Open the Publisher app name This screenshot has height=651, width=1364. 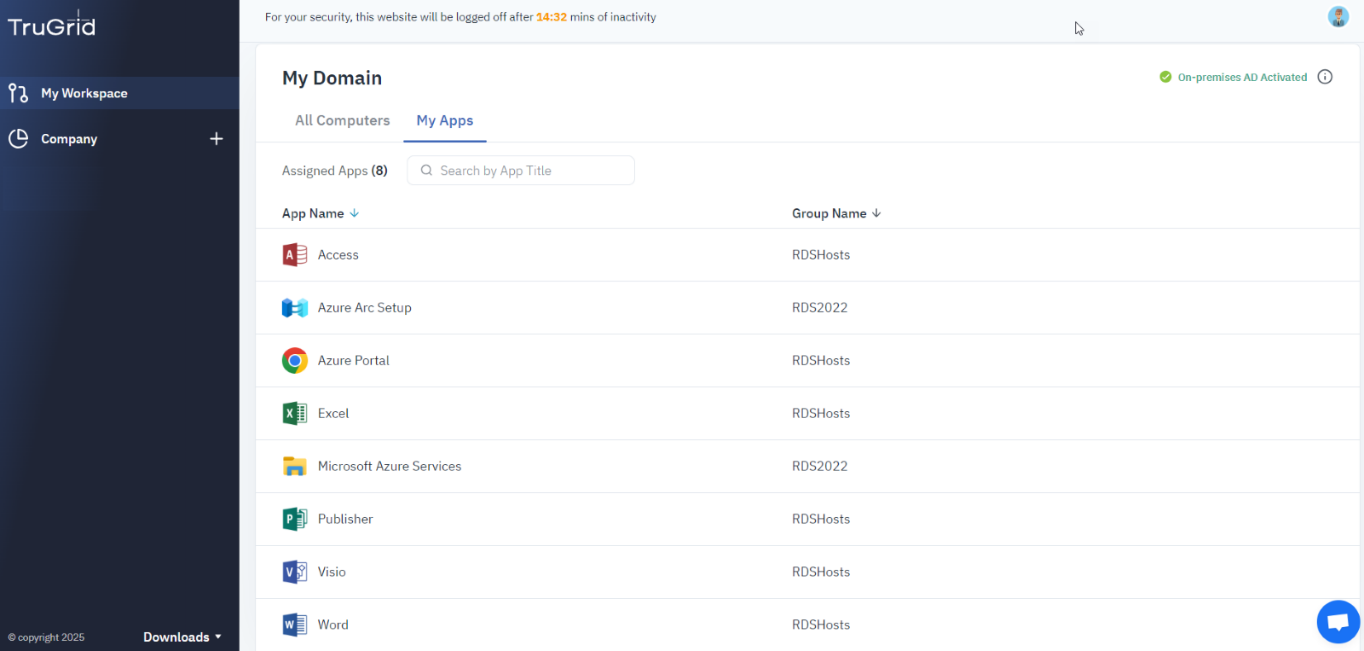pyautogui.click(x=345, y=519)
